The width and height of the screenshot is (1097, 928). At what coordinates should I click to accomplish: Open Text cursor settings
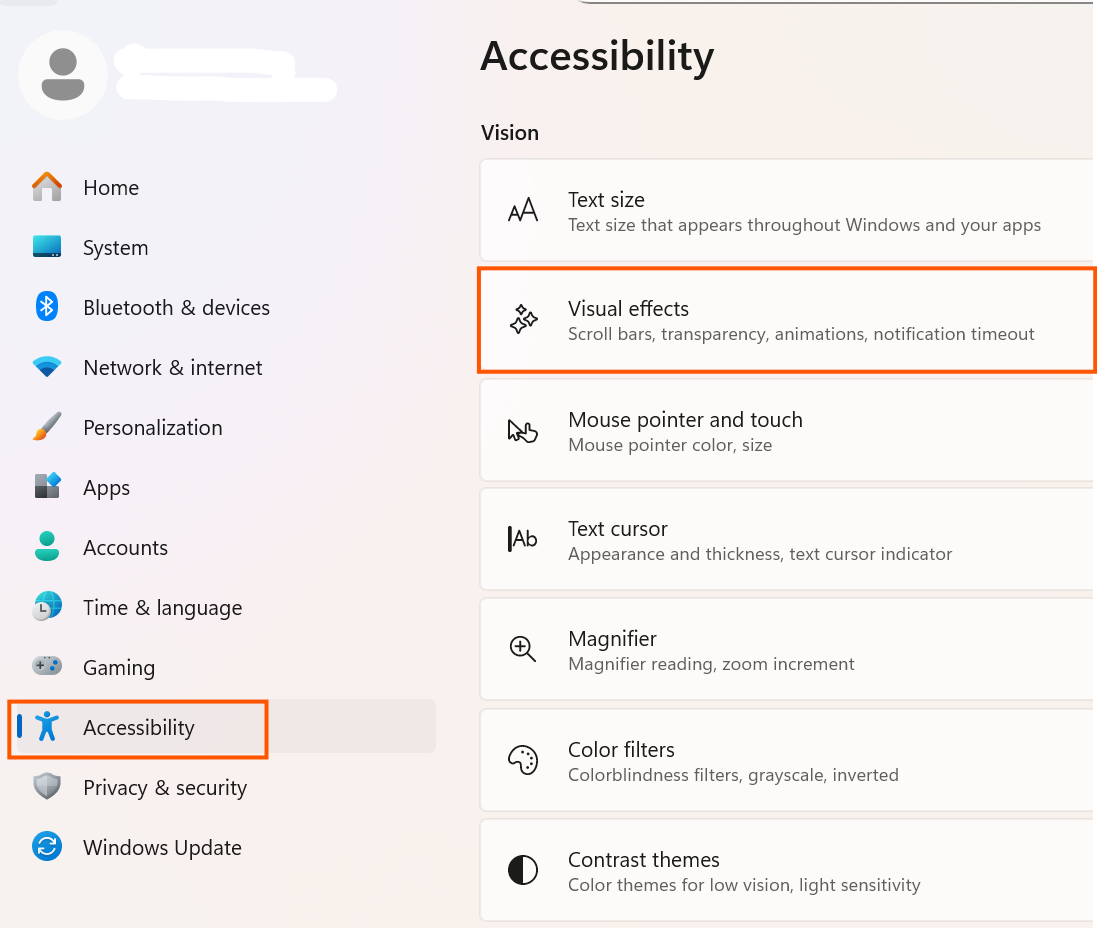click(x=785, y=540)
